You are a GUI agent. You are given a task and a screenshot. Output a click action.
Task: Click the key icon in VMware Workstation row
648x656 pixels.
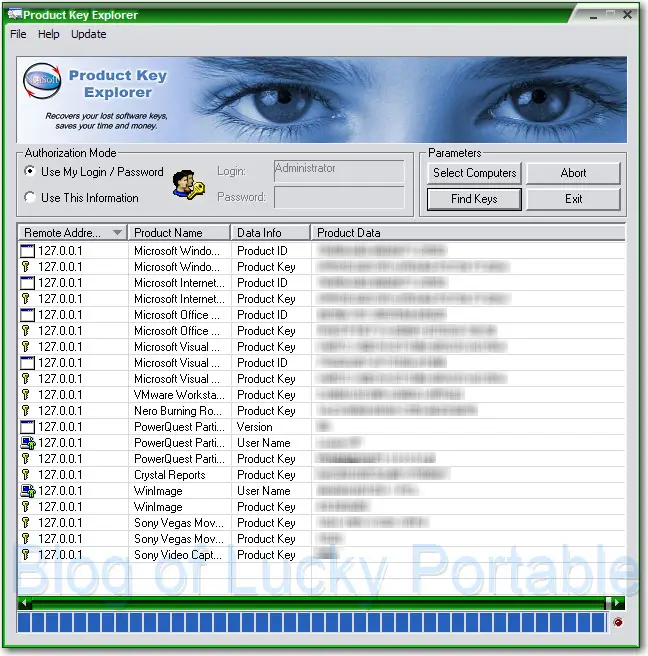(x=26, y=395)
